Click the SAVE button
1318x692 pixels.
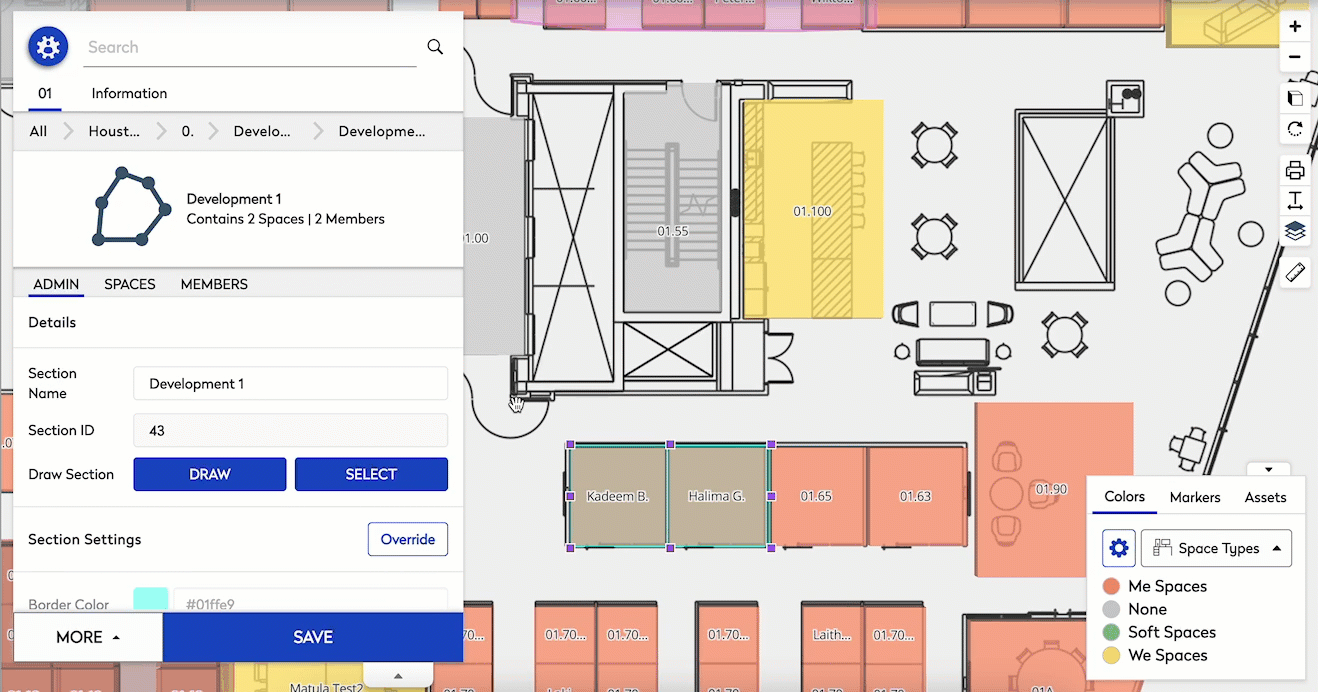click(x=313, y=637)
